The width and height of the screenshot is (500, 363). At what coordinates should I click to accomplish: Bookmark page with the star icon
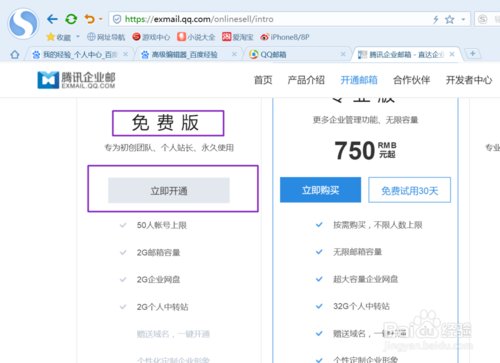(450, 20)
